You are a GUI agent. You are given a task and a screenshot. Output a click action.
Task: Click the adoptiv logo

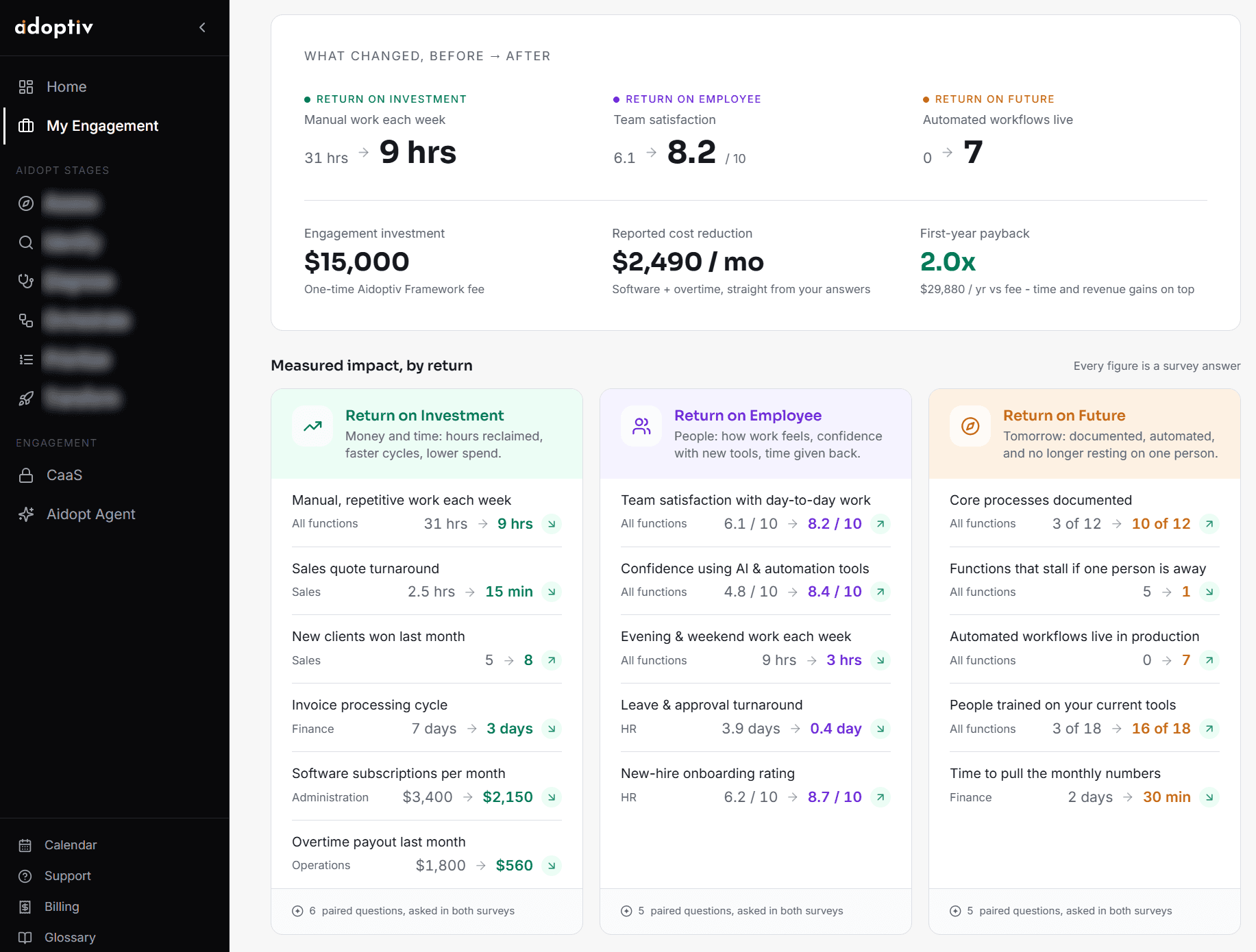coord(54,27)
